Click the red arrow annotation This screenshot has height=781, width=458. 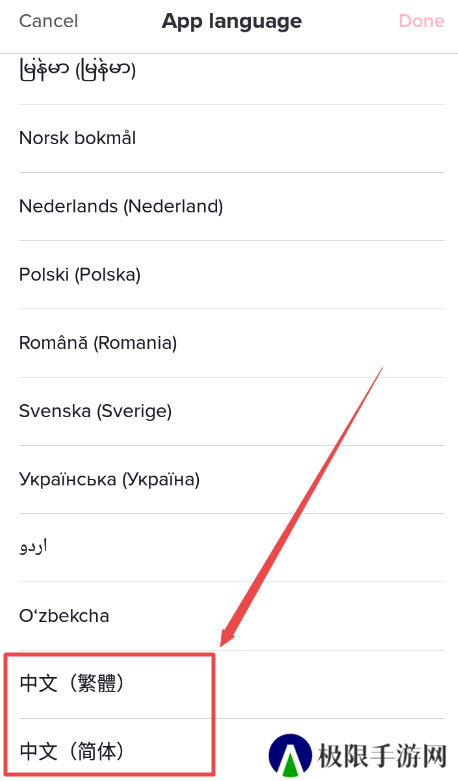(x=302, y=507)
